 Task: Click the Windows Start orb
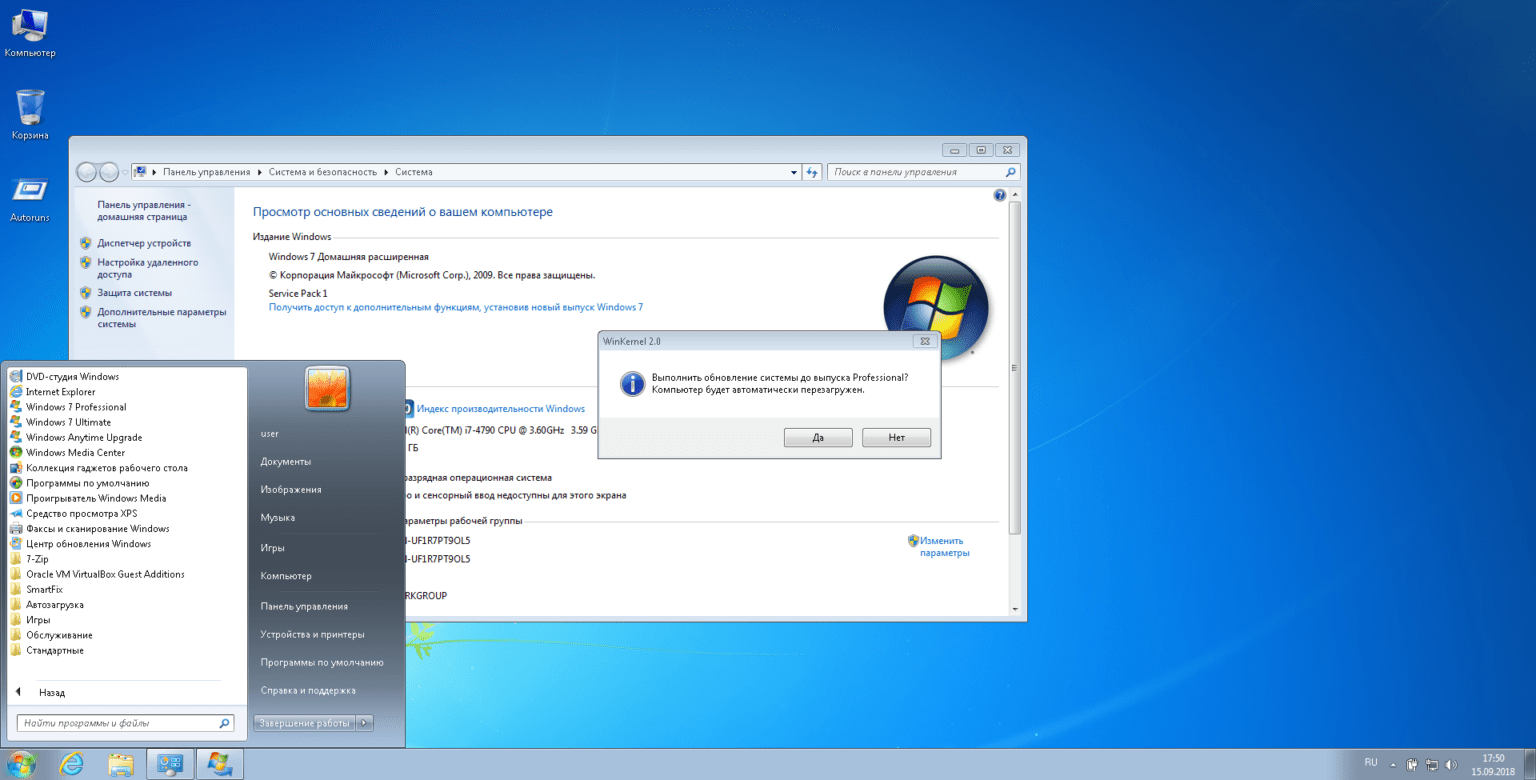point(22,765)
